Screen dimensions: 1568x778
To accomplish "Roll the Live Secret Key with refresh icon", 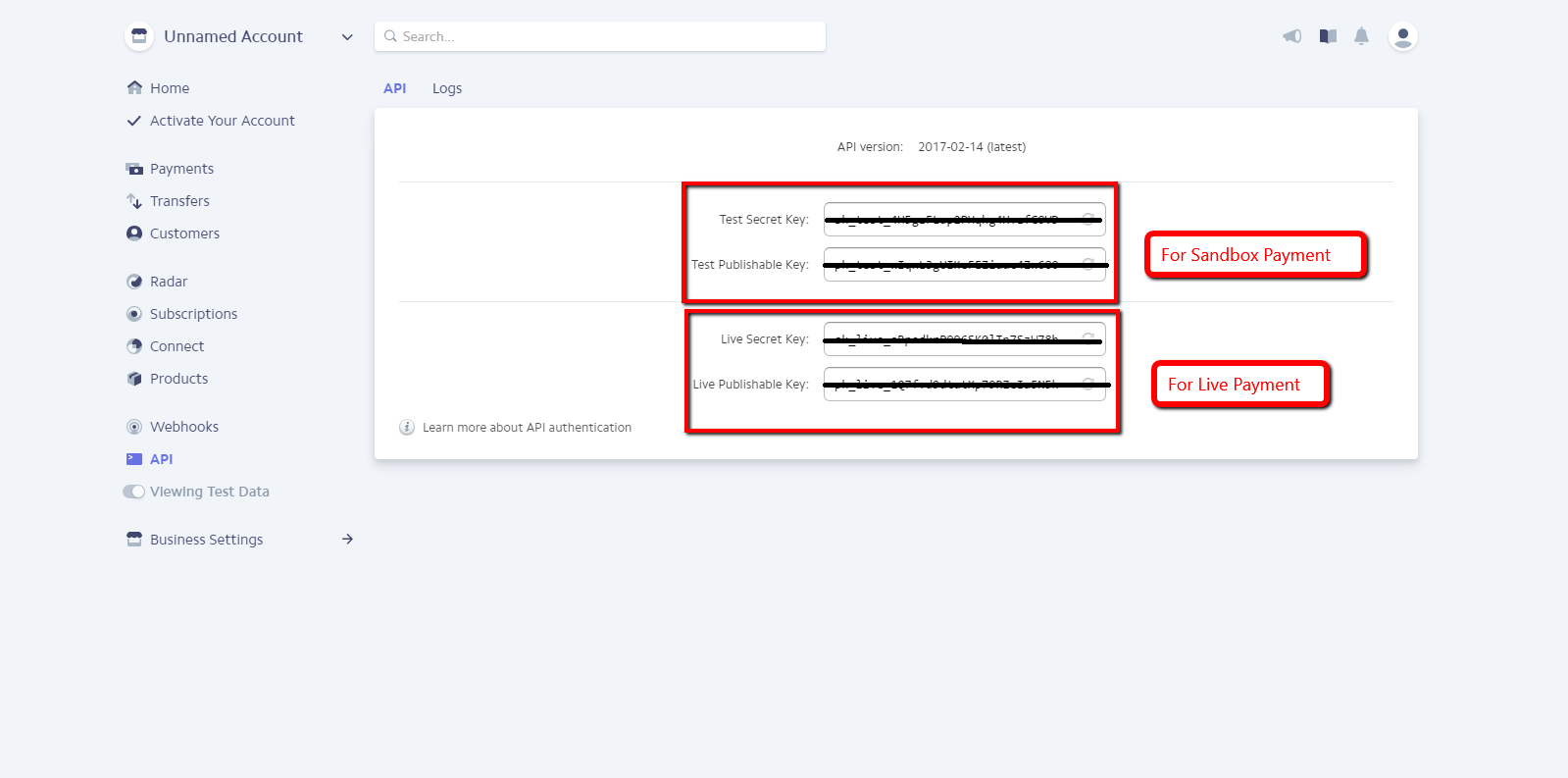I will coord(1088,338).
